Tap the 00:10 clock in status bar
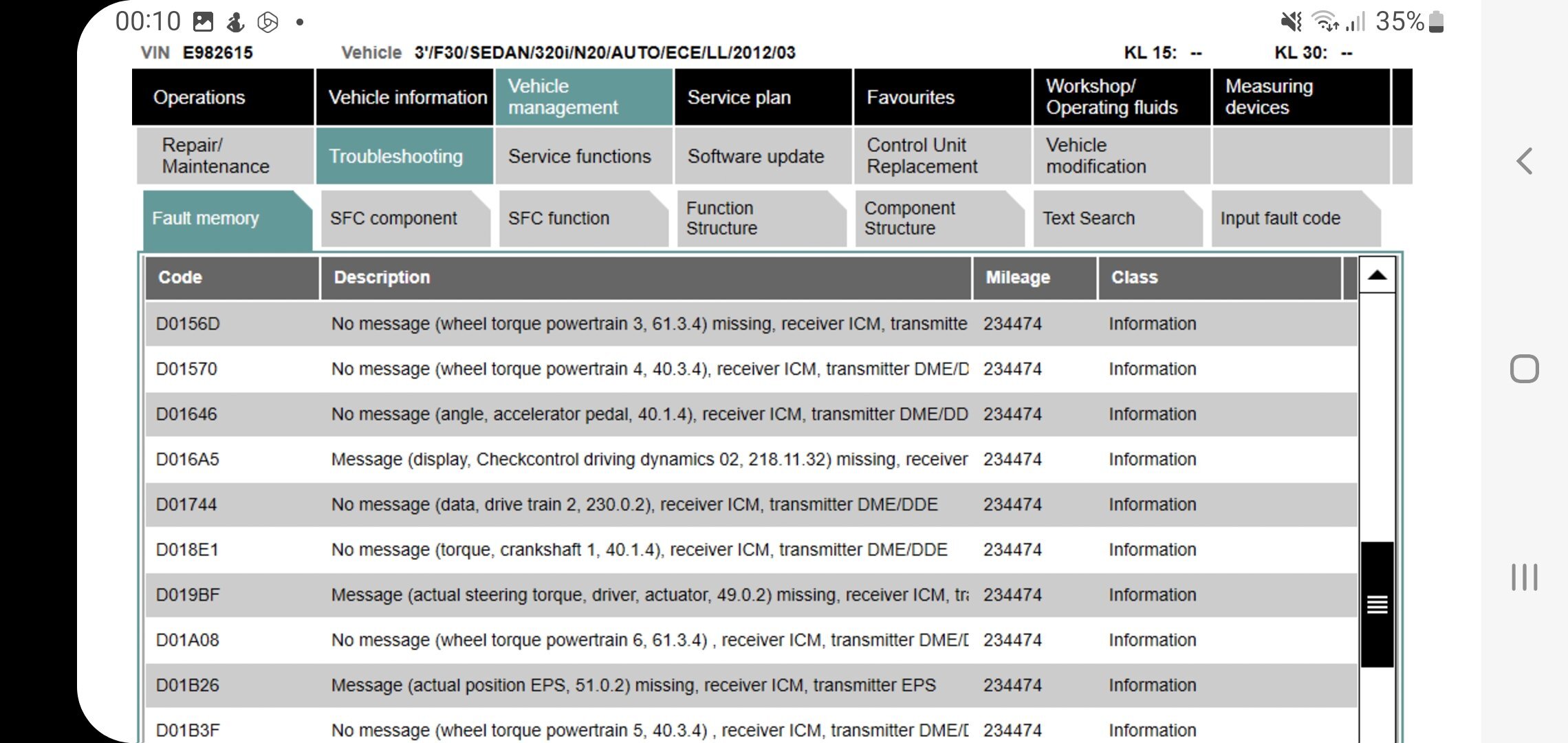1568x743 pixels. tap(147, 22)
